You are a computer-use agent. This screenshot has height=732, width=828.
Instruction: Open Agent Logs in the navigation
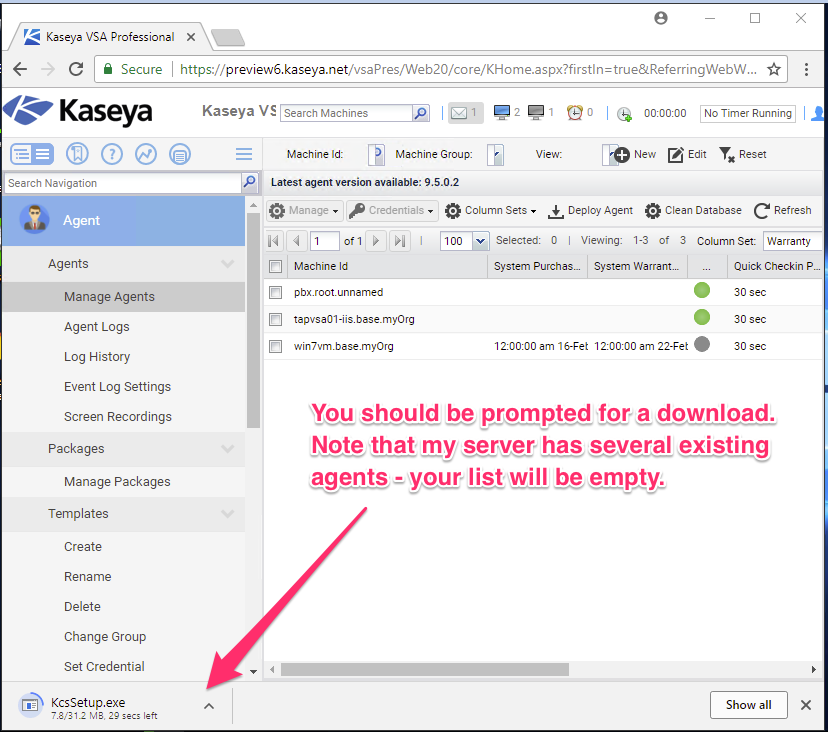(x=97, y=327)
